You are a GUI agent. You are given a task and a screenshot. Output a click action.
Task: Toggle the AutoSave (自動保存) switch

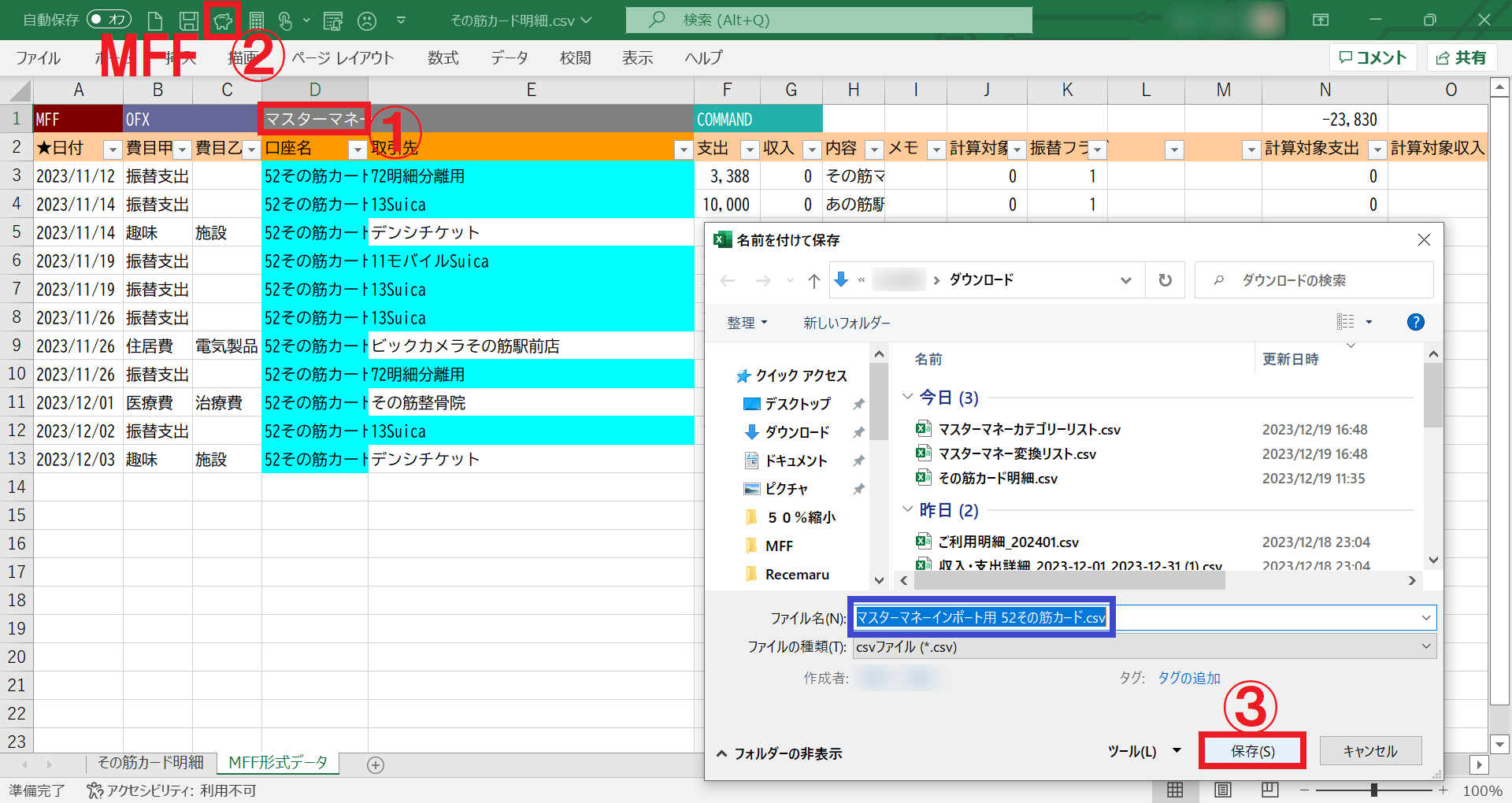click(x=109, y=20)
